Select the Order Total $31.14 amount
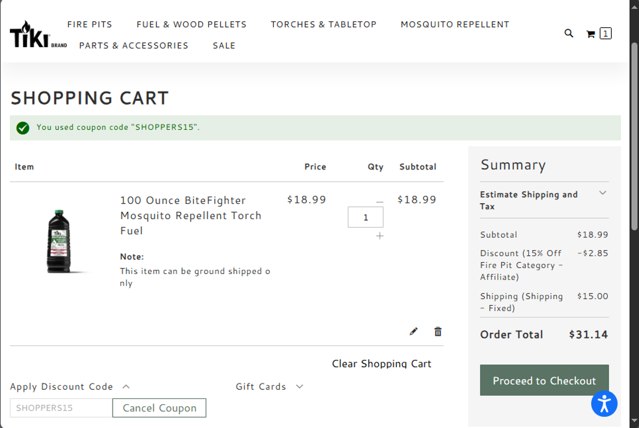 point(588,335)
